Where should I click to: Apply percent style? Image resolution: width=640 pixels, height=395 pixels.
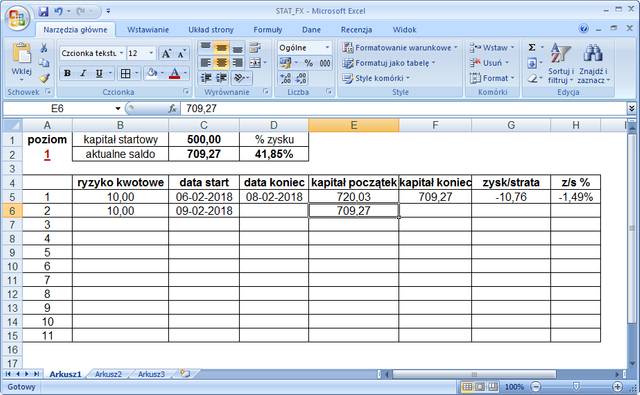[309, 63]
